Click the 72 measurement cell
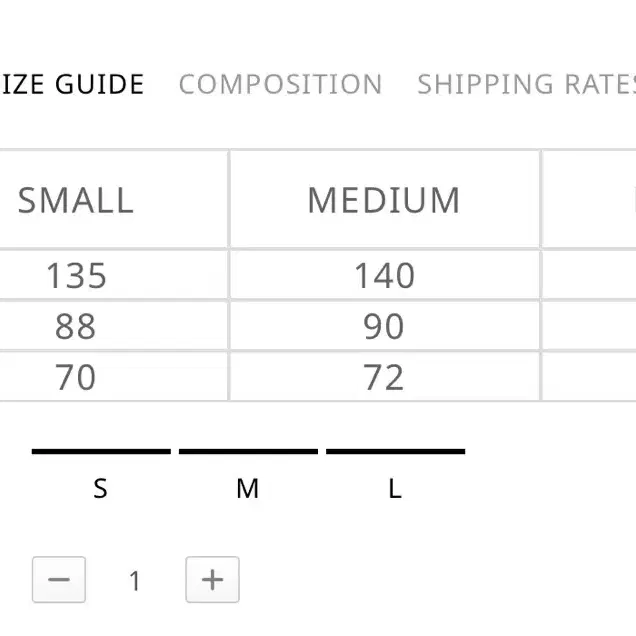 384,377
